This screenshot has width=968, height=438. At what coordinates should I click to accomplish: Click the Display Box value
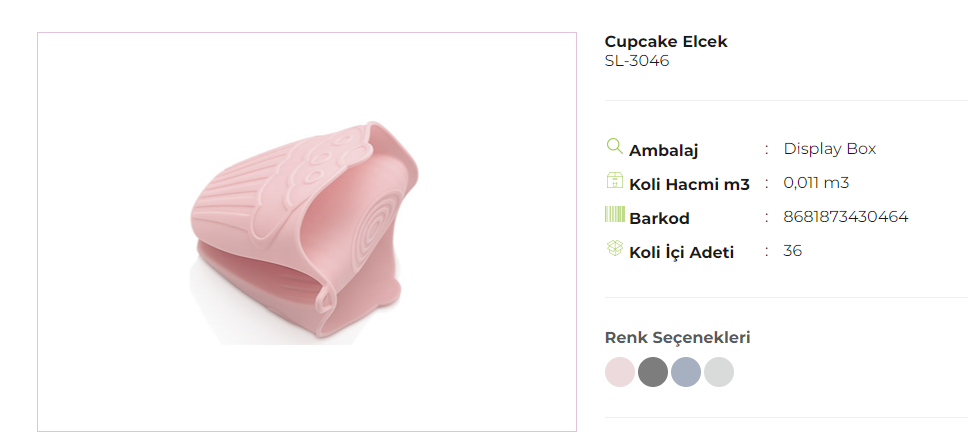829,148
